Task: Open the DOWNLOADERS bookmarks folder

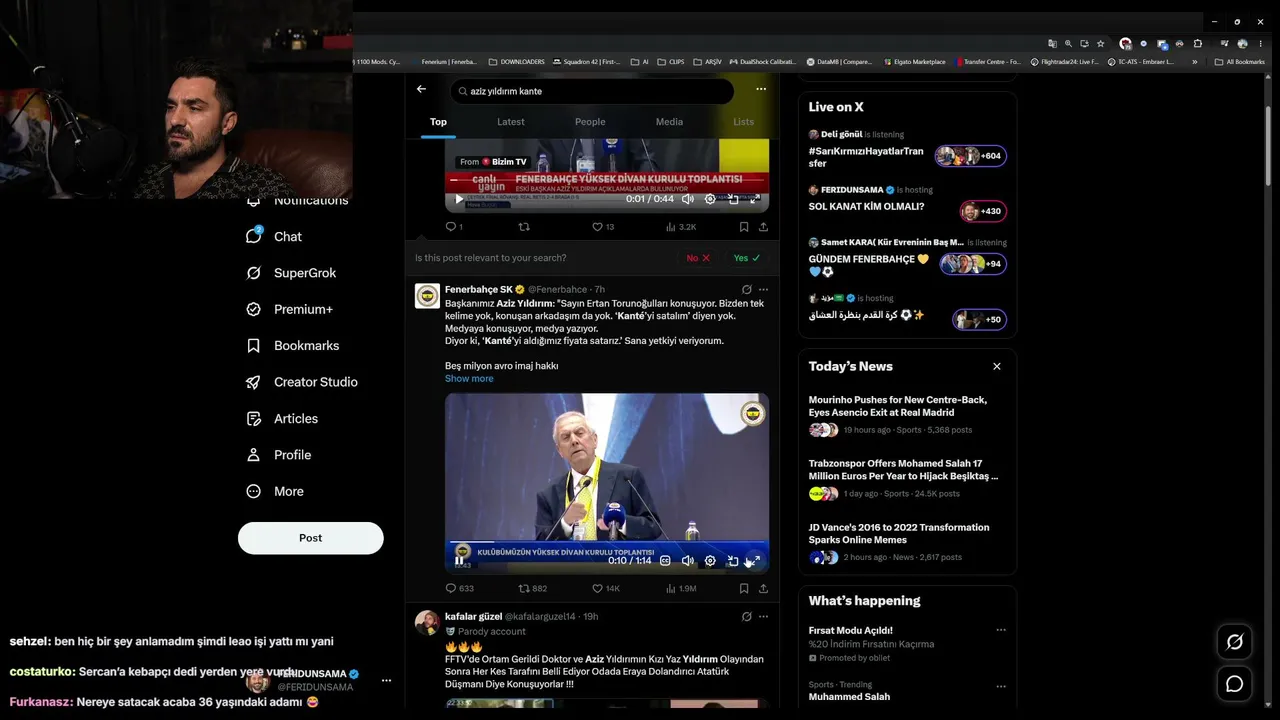Action: pos(516,62)
